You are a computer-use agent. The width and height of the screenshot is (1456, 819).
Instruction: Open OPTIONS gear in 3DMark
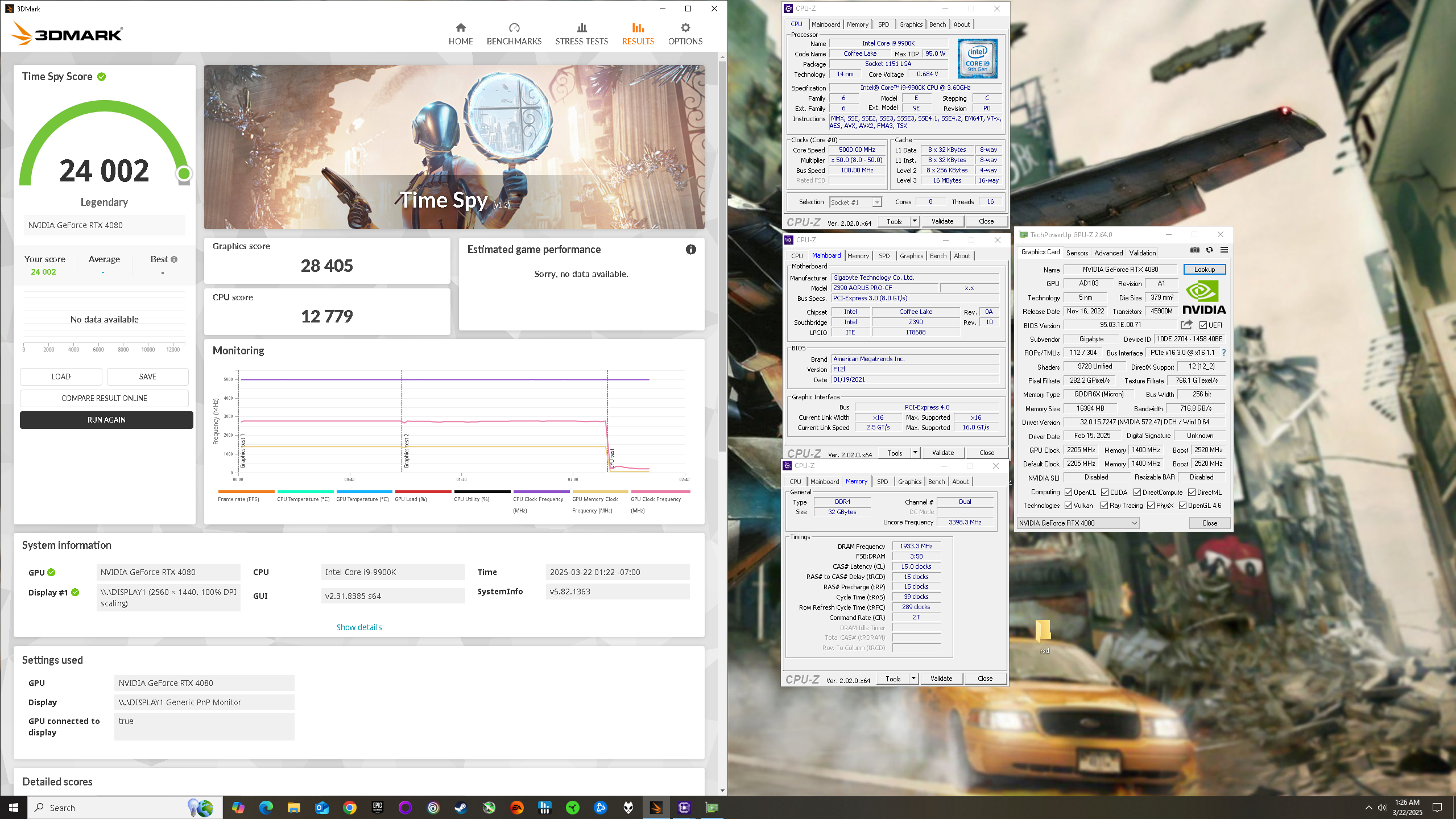click(x=685, y=34)
